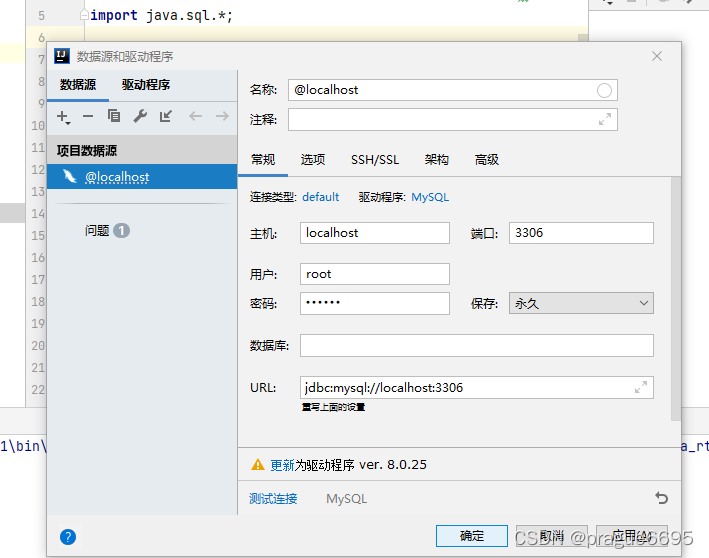Click the make global import arrow icon
The width and height of the screenshot is (709, 558).
tap(165, 116)
